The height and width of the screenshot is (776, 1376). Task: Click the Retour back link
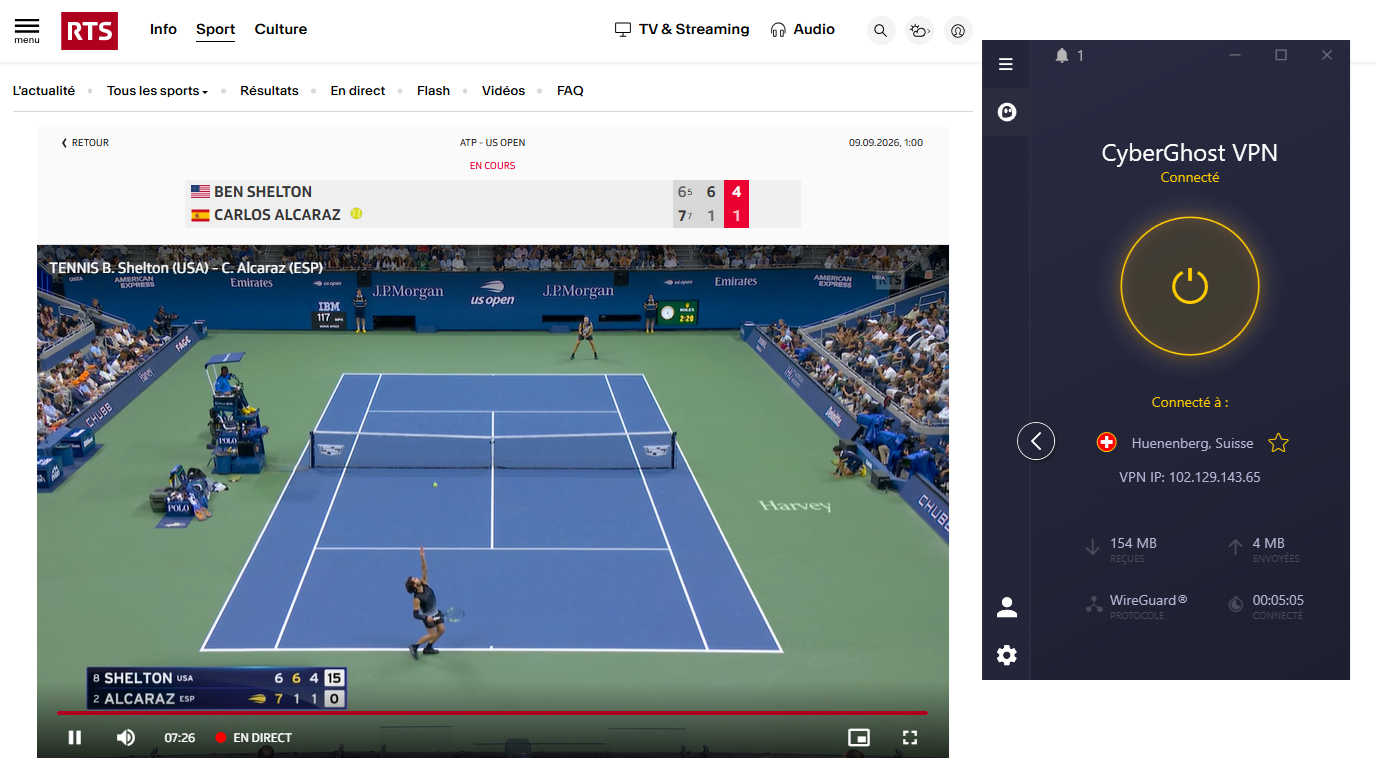(86, 143)
